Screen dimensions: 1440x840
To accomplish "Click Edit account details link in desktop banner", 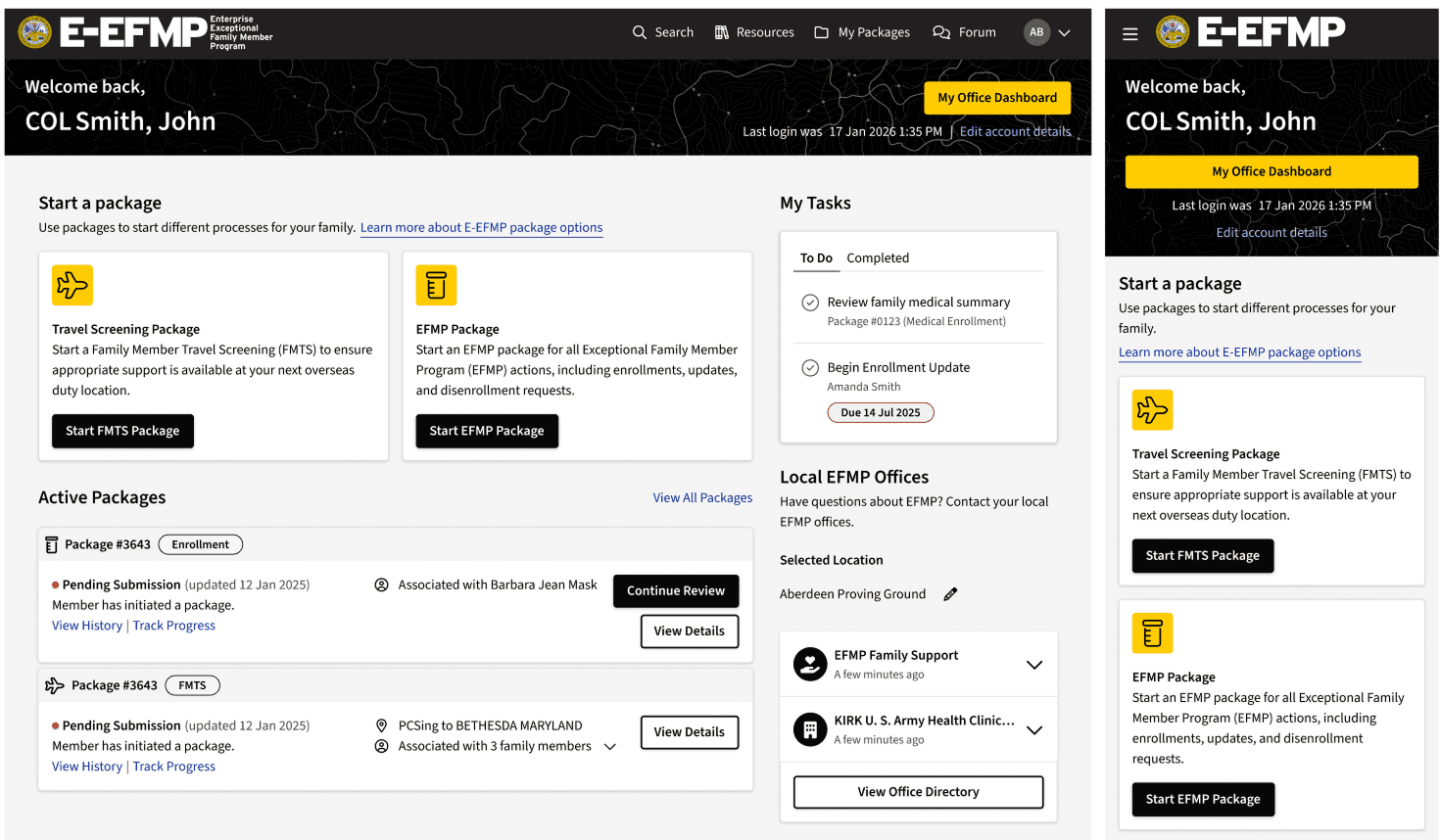I will 1015,131.
